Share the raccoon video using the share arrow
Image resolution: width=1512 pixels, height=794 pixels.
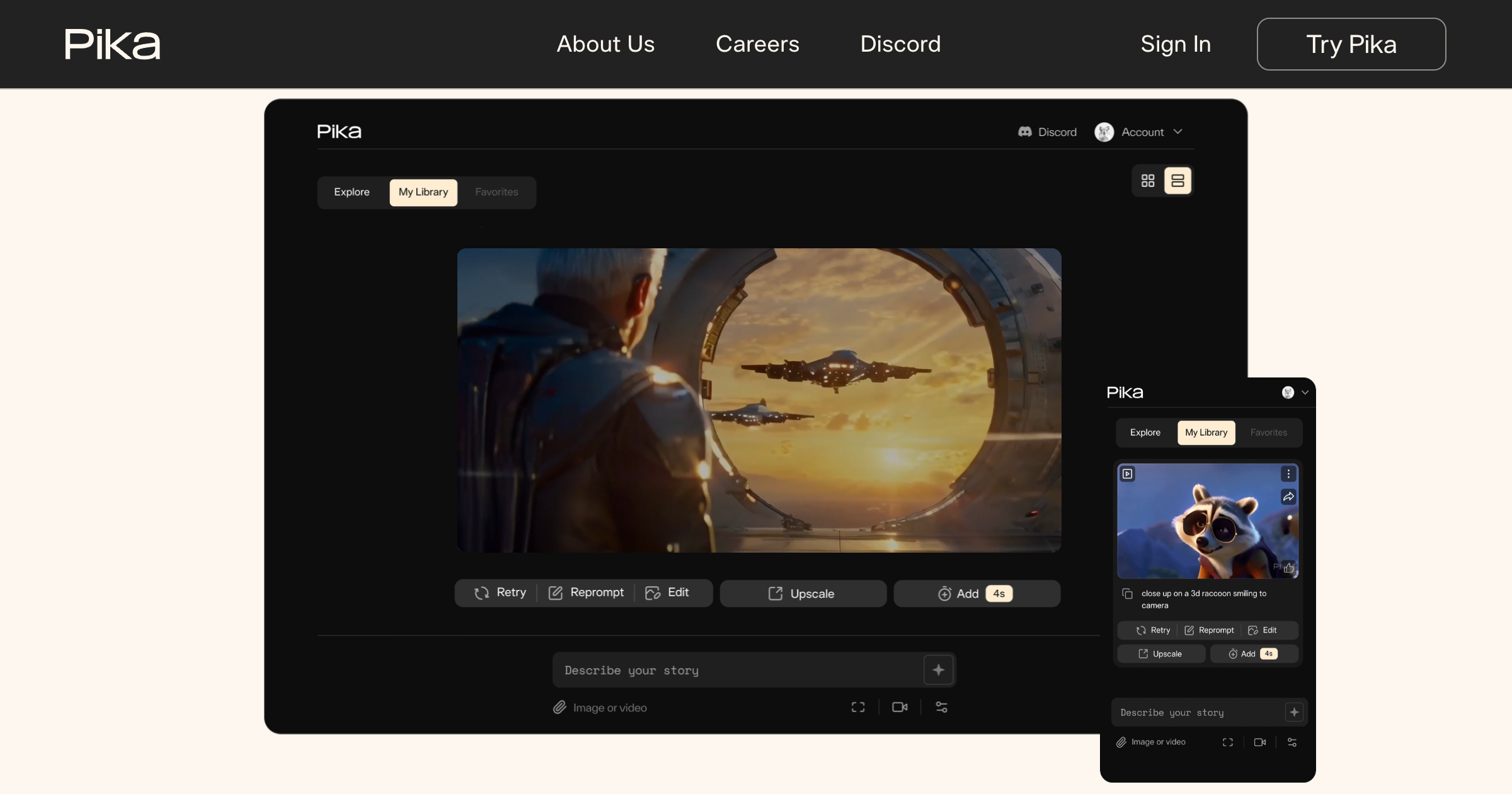tap(1288, 497)
